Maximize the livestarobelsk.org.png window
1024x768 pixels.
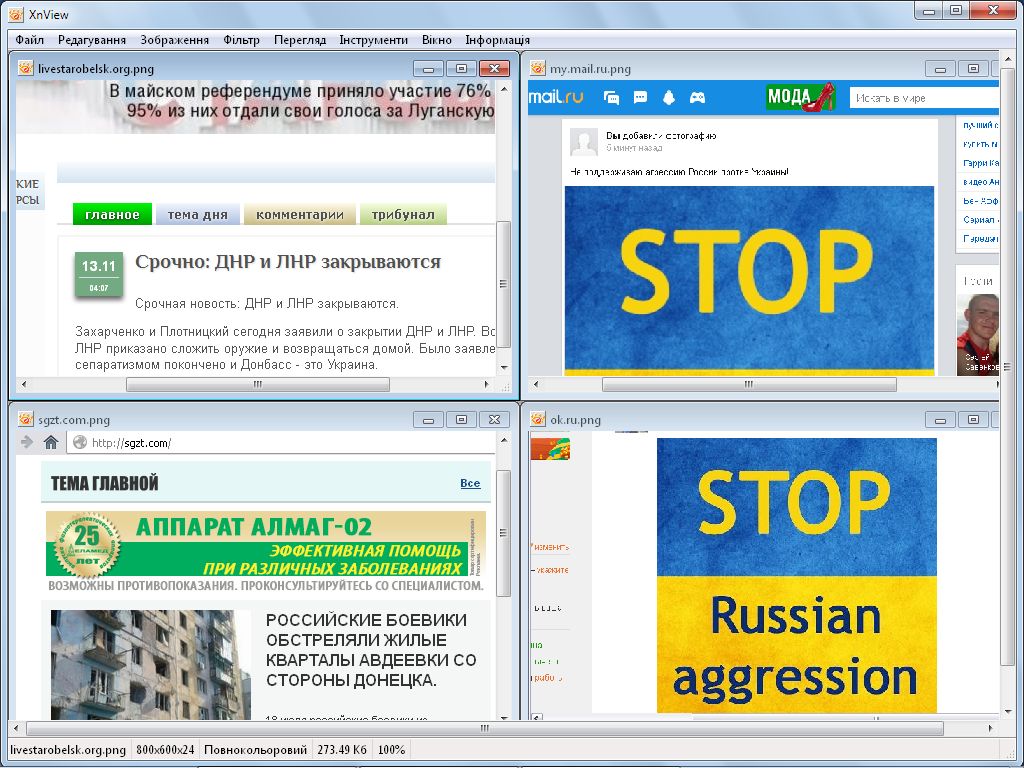coord(461,69)
